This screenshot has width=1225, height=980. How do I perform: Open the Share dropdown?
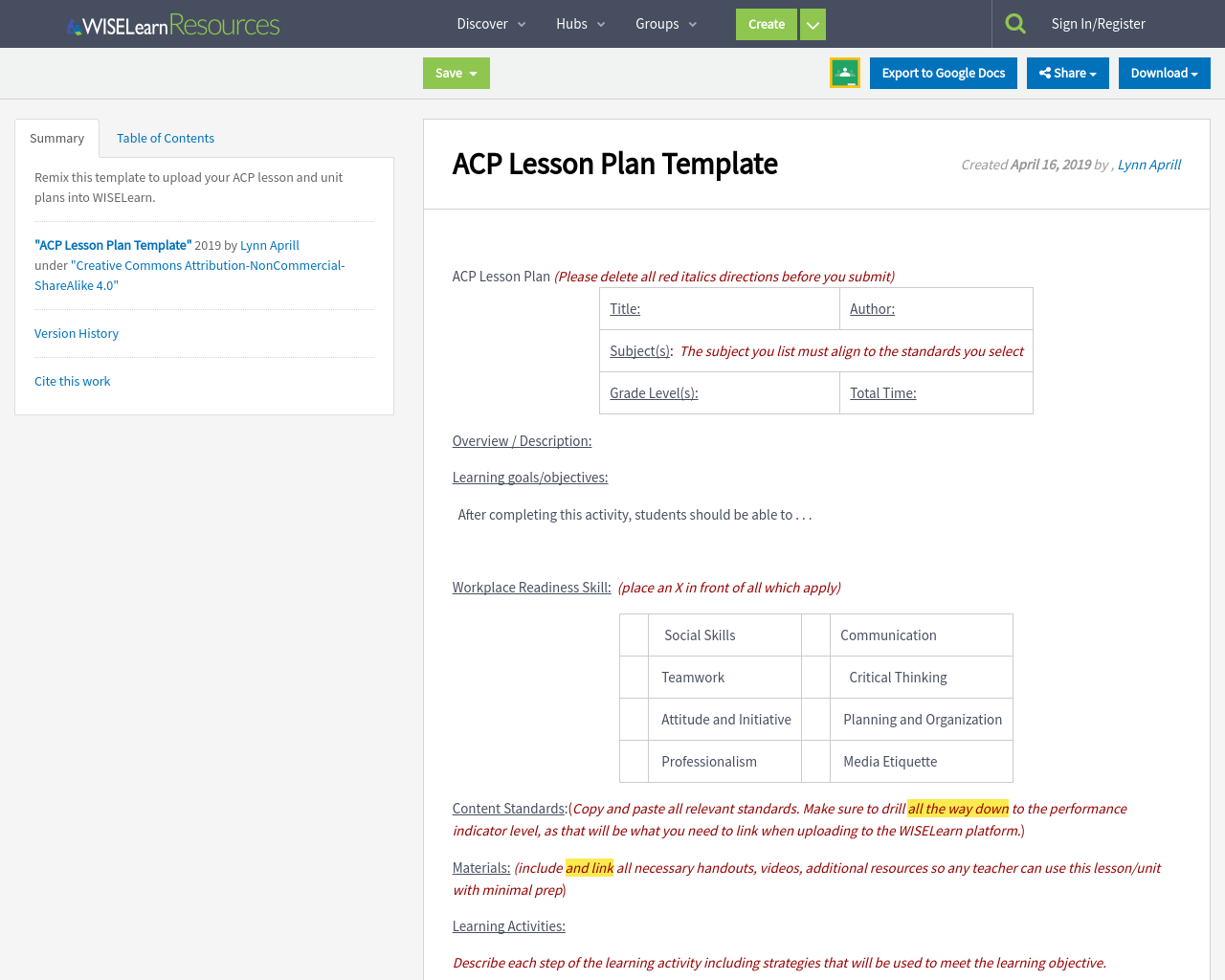[1067, 73]
